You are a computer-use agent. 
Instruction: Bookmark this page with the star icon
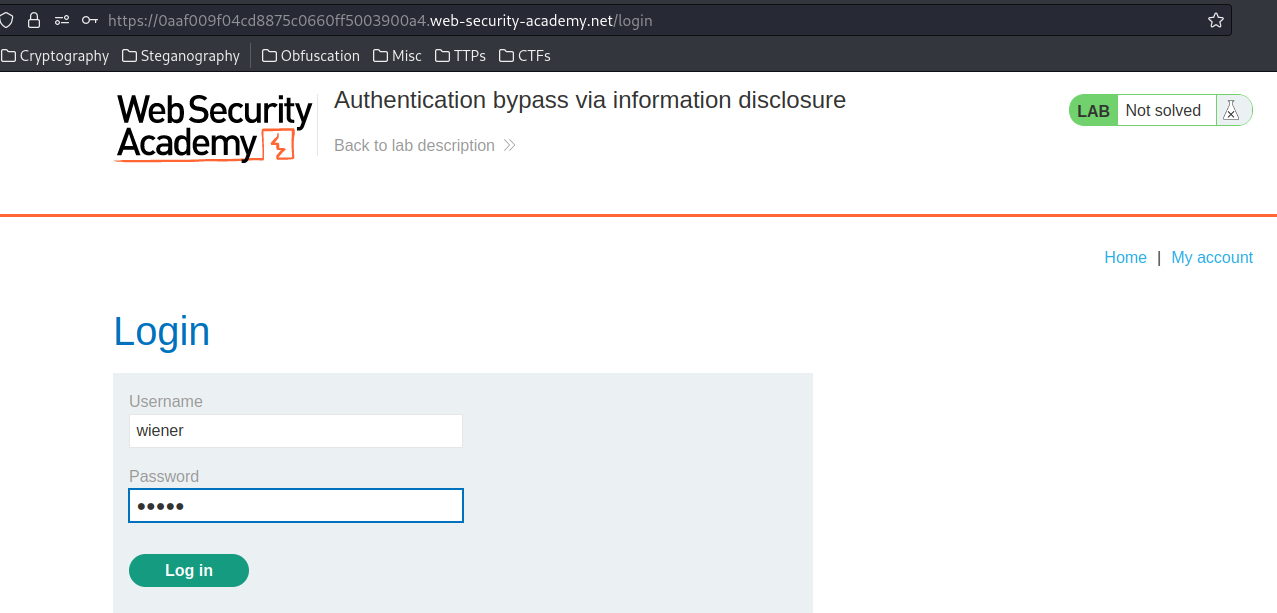[1215, 20]
